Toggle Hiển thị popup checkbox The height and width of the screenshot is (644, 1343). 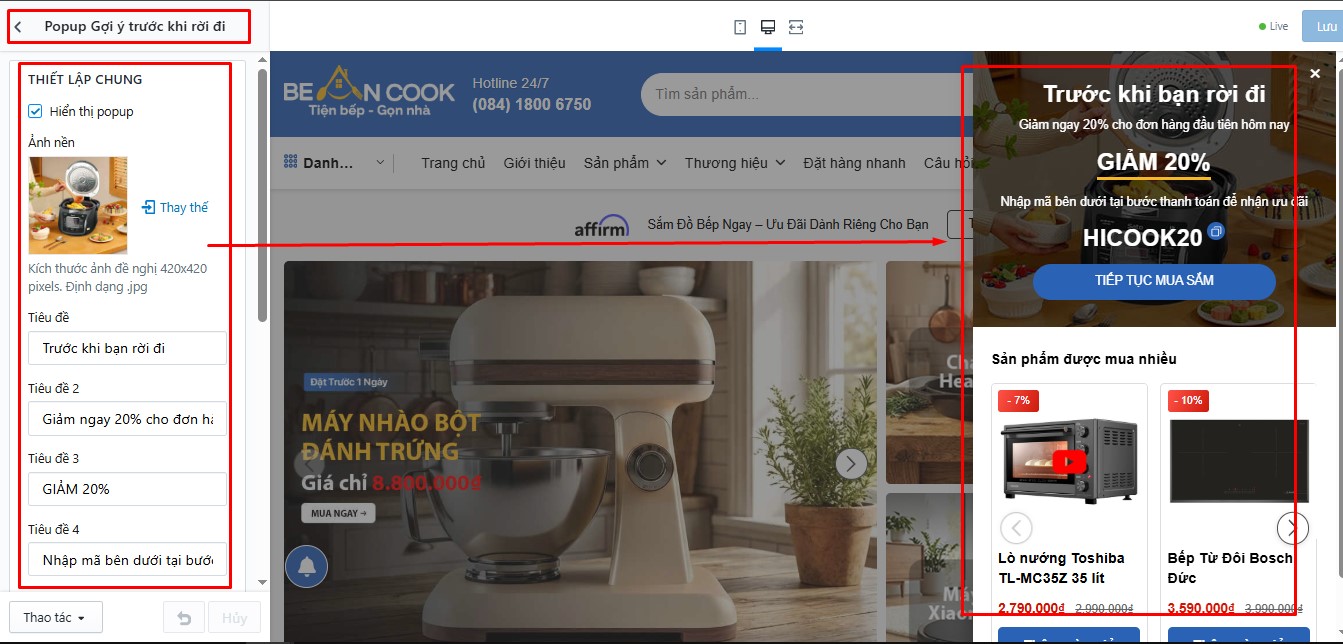tap(36, 111)
